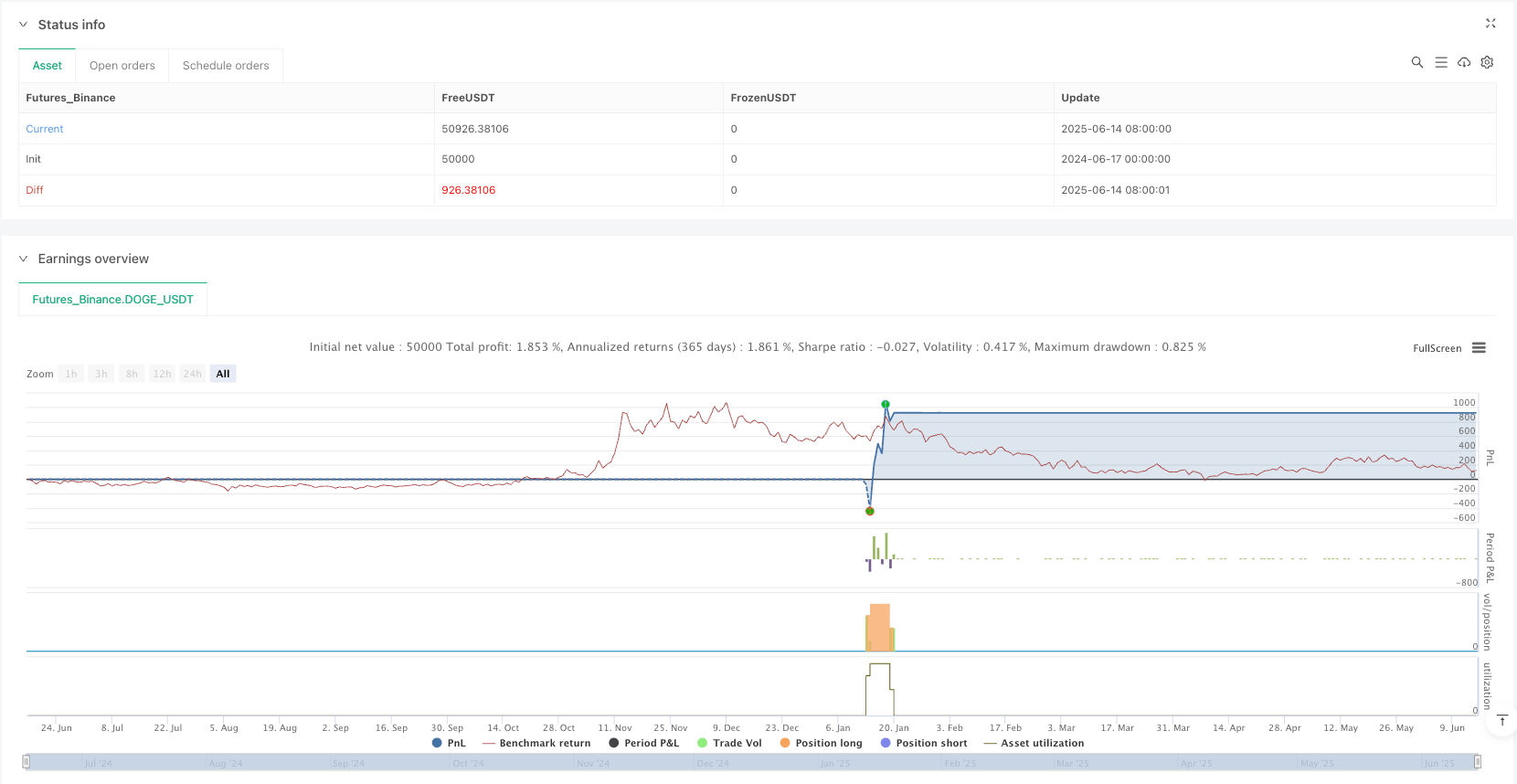The width and height of the screenshot is (1517, 784).
Task: Click the left navigator range handle
Action: tap(27, 762)
